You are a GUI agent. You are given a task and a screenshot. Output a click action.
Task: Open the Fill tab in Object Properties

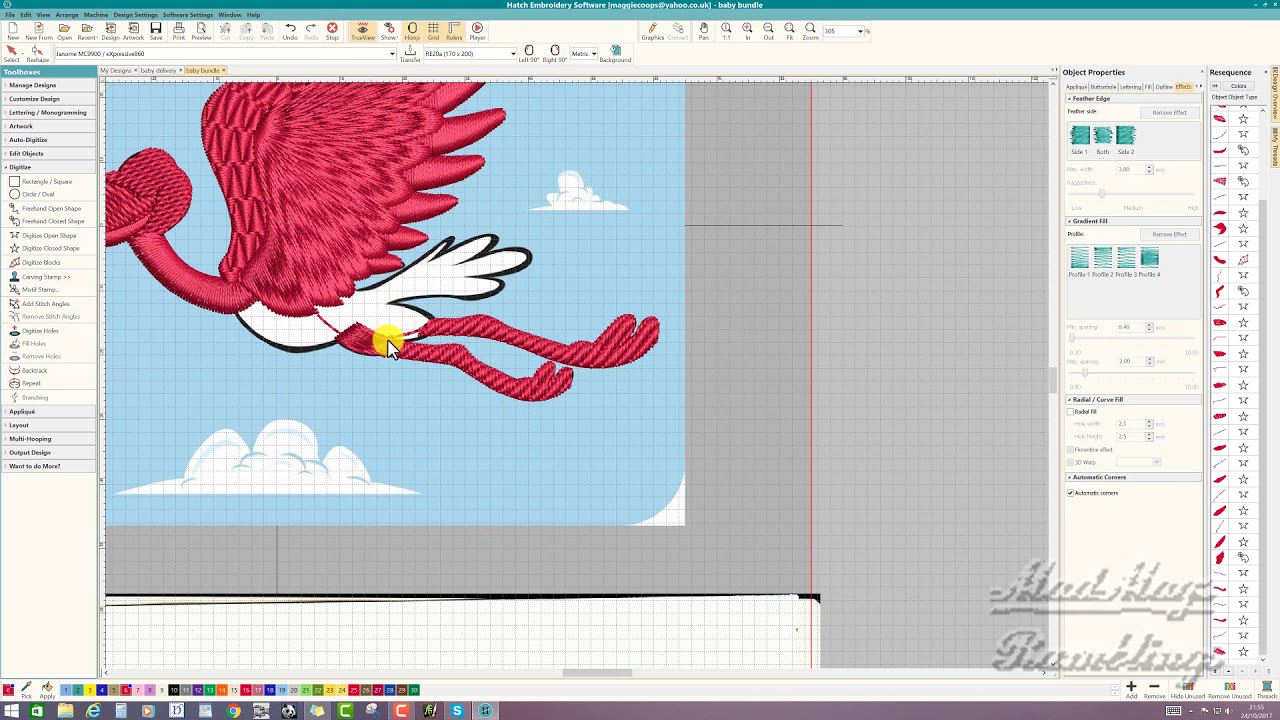click(1149, 87)
